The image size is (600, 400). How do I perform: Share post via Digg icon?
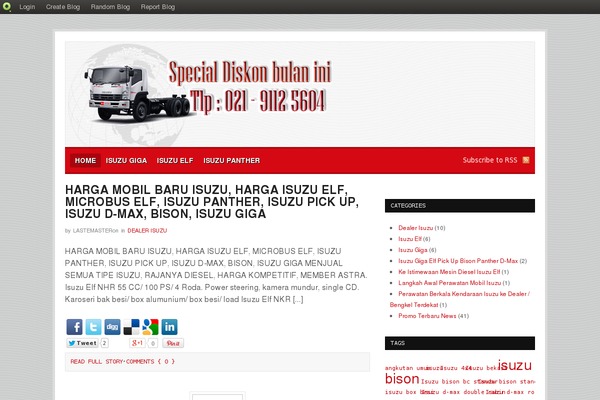pyautogui.click(x=112, y=327)
